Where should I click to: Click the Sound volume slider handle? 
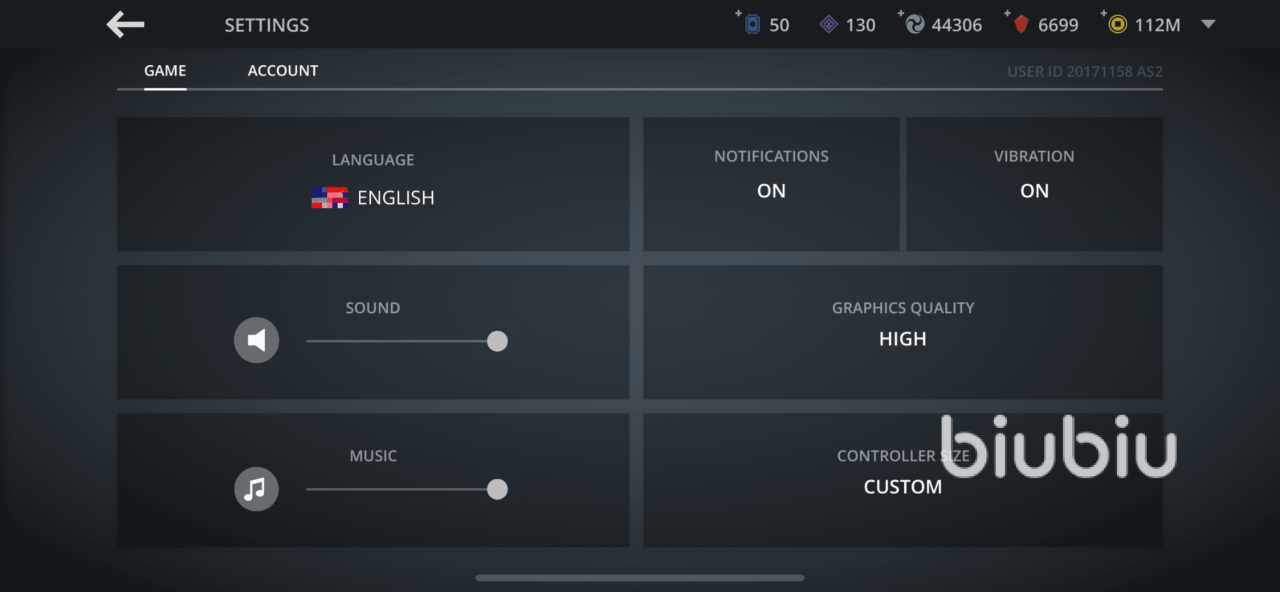[497, 341]
